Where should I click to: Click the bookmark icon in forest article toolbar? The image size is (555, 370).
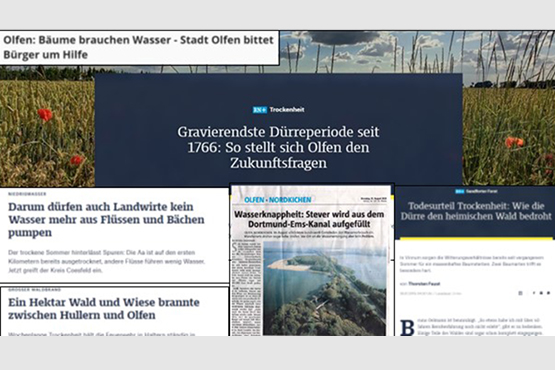pyautogui.click(x=520, y=293)
